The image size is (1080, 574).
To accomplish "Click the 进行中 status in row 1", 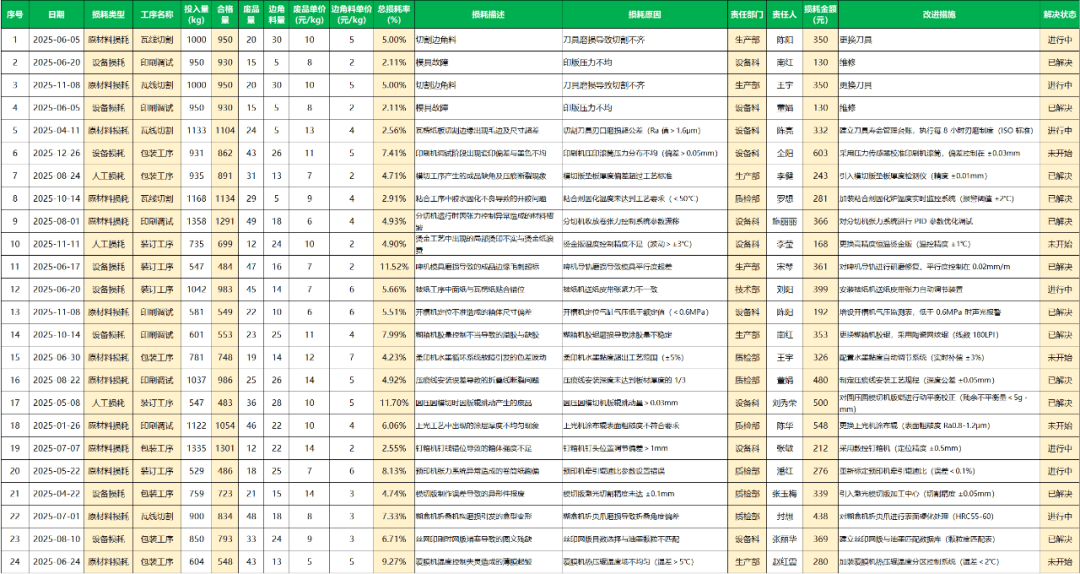I will coord(1060,40).
